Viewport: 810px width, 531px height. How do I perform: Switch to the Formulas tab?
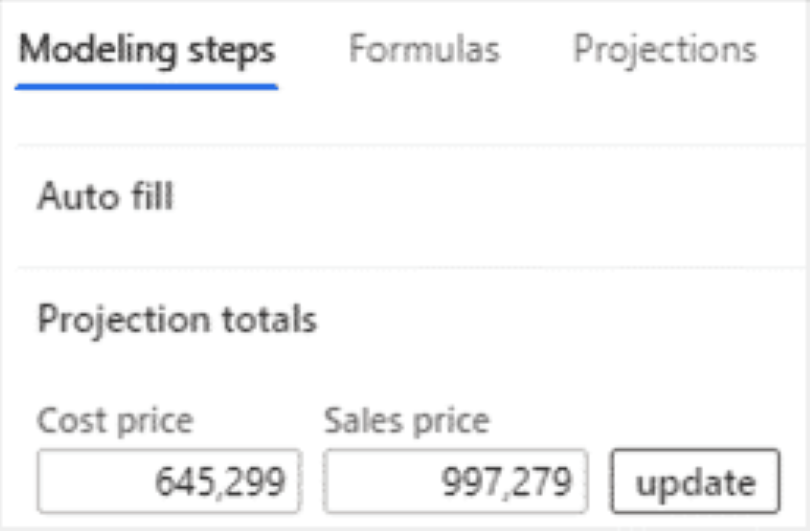coord(424,50)
